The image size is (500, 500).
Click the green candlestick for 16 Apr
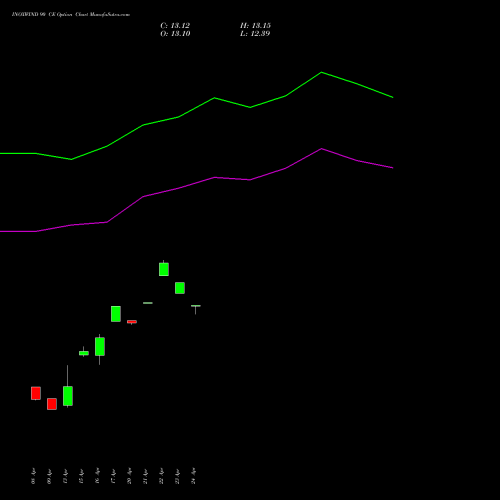pyautogui.click(x=100, y=347)
